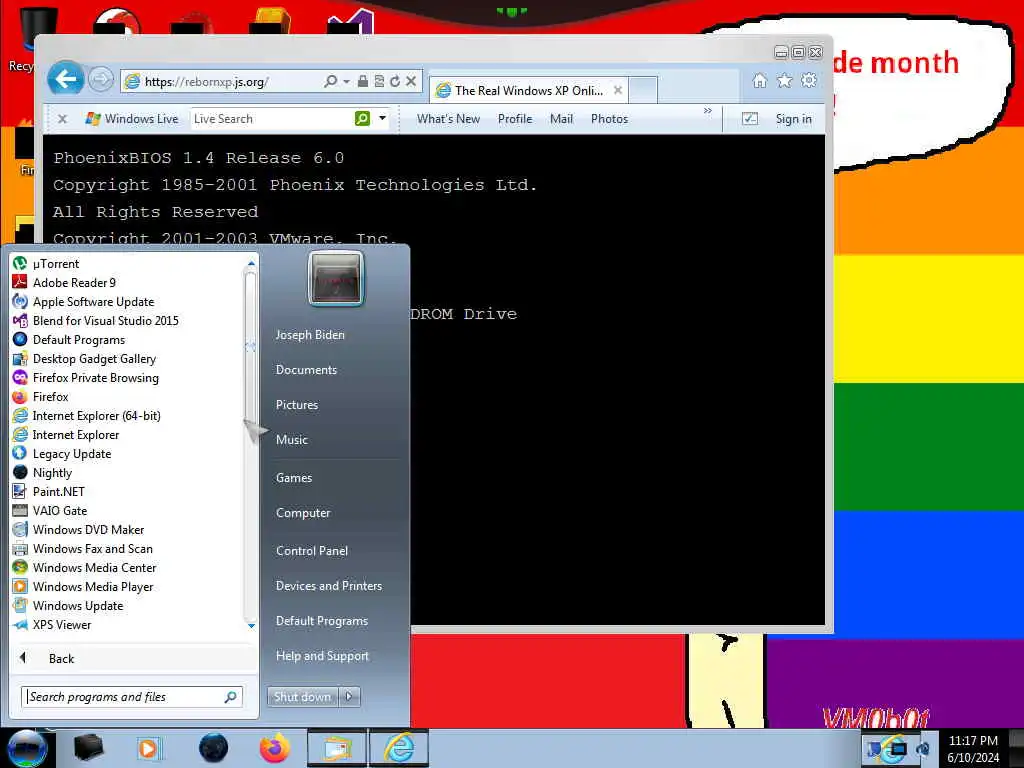Click the security lock icon in address bar
Screen dimensions: 1024x768
point(362,81)
